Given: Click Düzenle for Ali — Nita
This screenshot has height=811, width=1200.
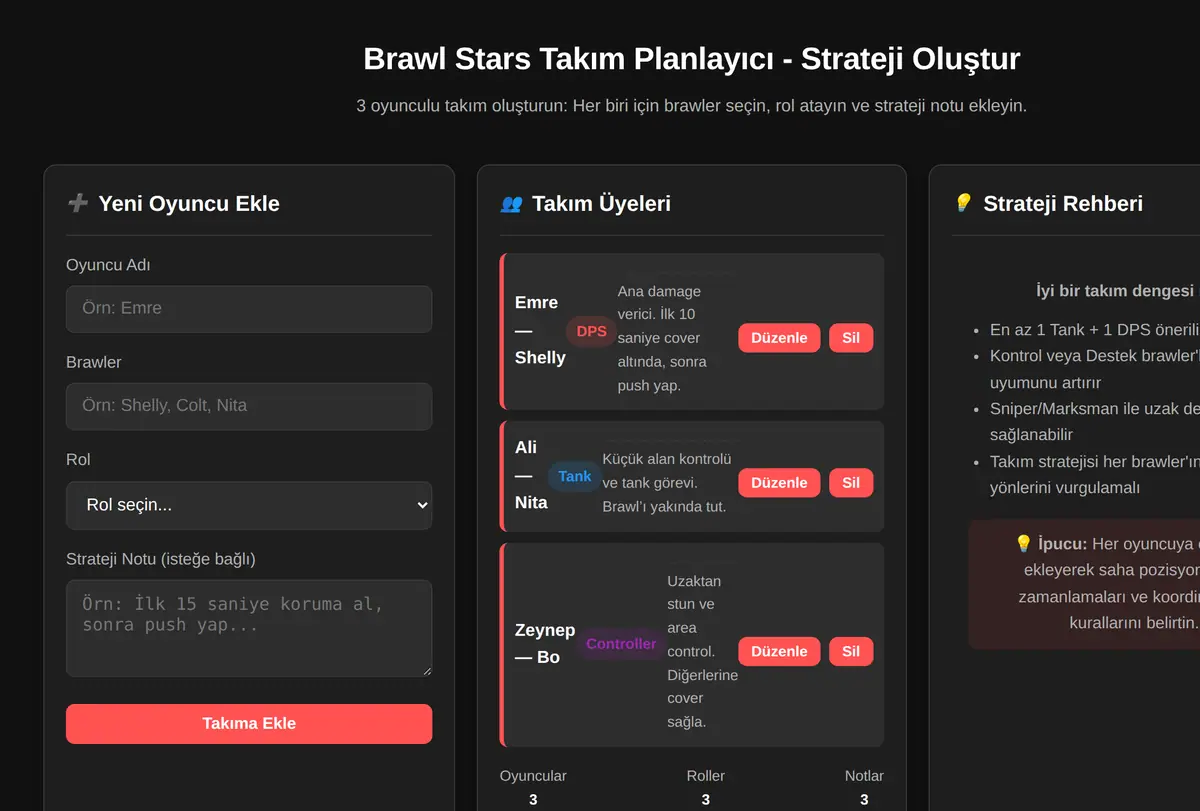Looking at the screenshot, I should click(x=779, y=483).
